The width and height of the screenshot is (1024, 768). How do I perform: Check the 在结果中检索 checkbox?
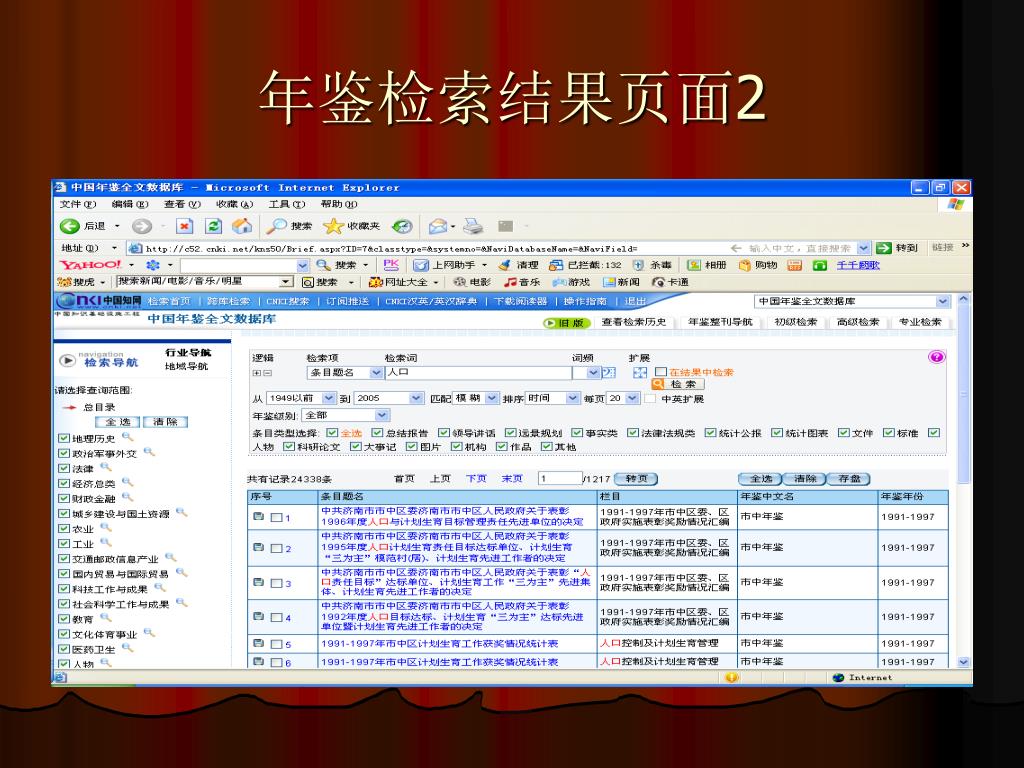(x=661, y=372)
